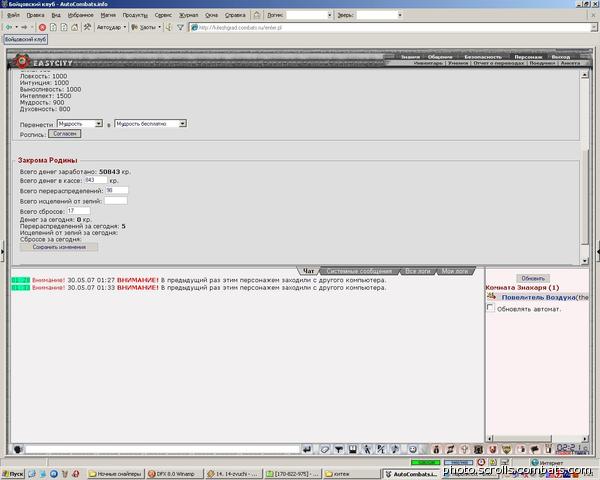Viewport: 600px width, 480px height.
Task: Click the Всего денег в кассе input field
Action: click(x=96, y=180)
